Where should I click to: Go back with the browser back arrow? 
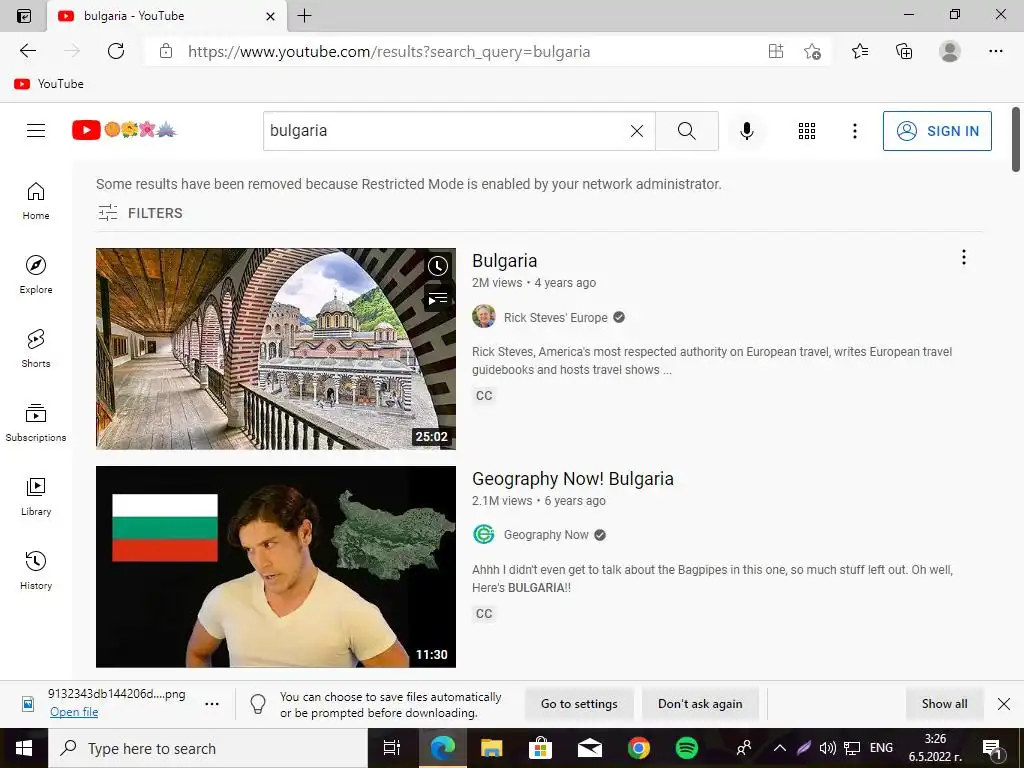[x=27, y=51]
